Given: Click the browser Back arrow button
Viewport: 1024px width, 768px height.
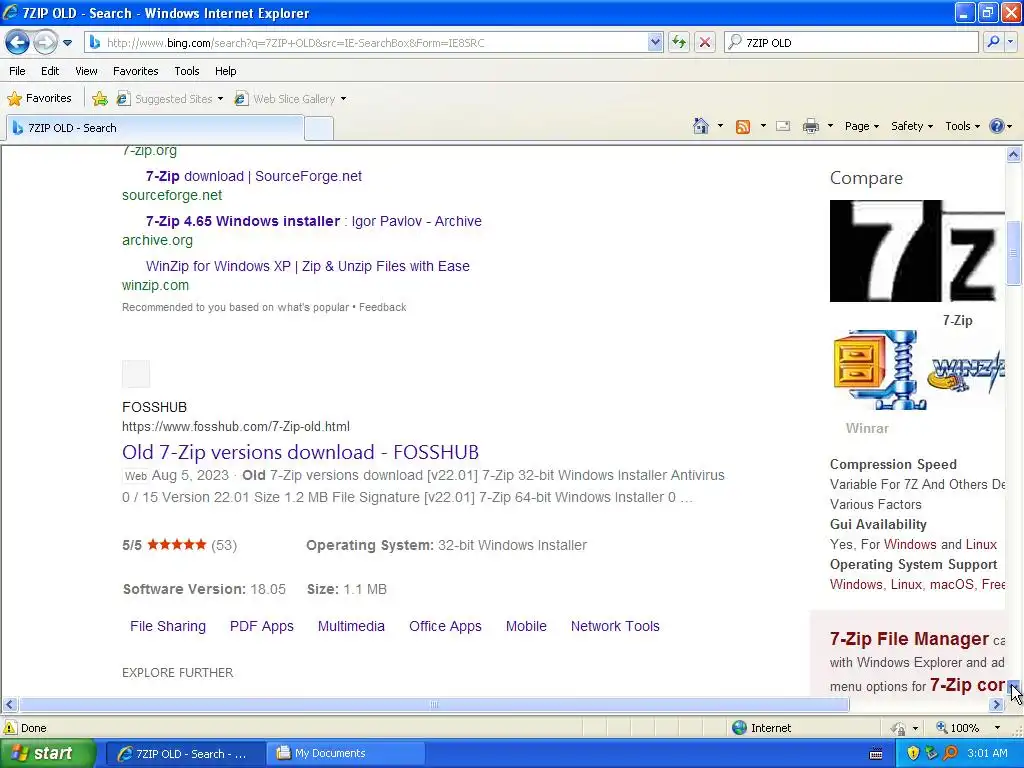Looking at the screenshot, I should (18, 42).
